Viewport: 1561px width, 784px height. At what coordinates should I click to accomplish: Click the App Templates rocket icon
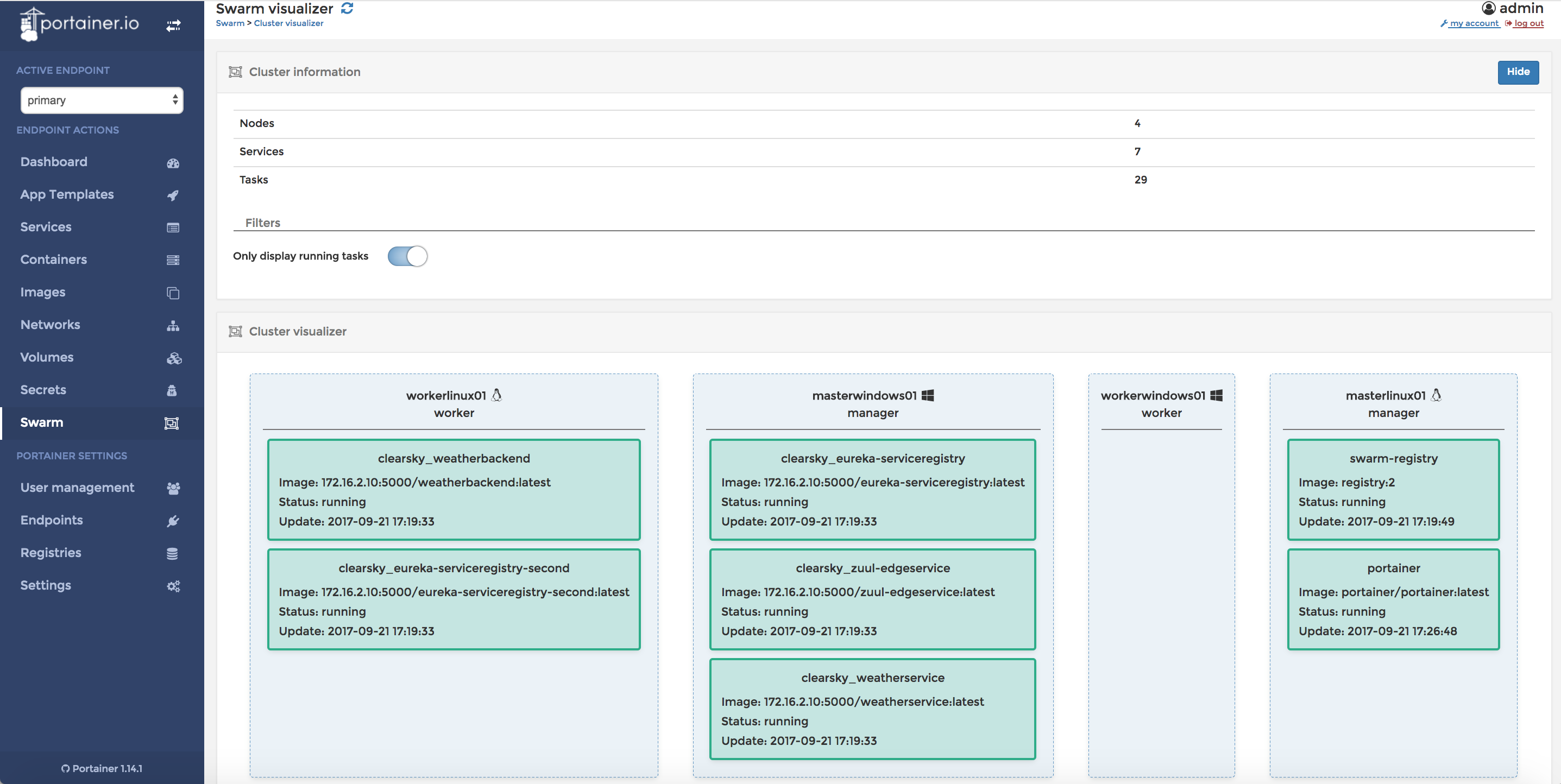(x=173, y=195)
